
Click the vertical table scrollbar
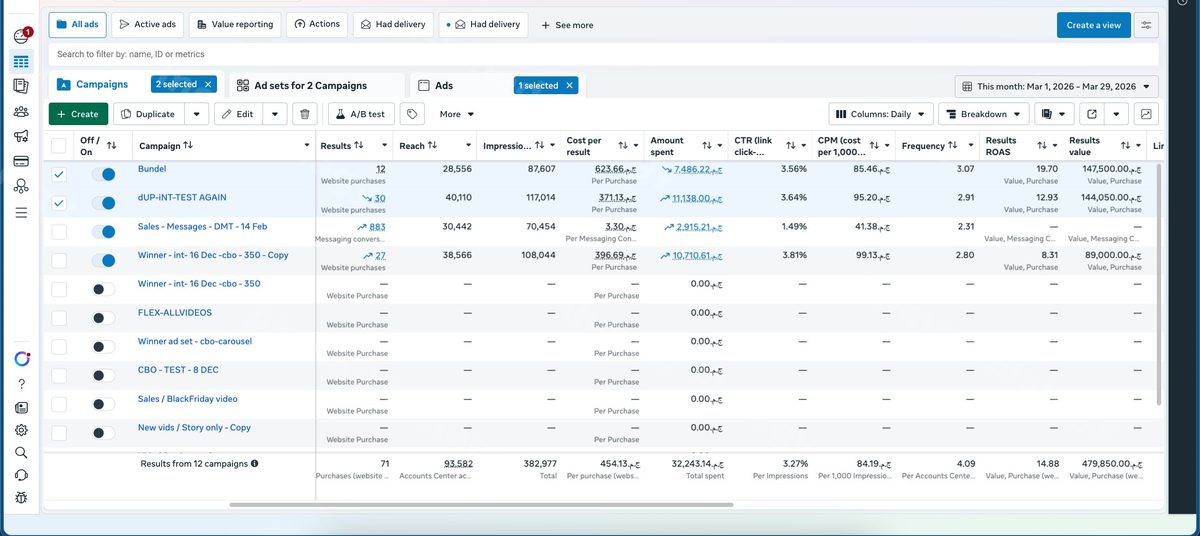[x=1160, y=285]
